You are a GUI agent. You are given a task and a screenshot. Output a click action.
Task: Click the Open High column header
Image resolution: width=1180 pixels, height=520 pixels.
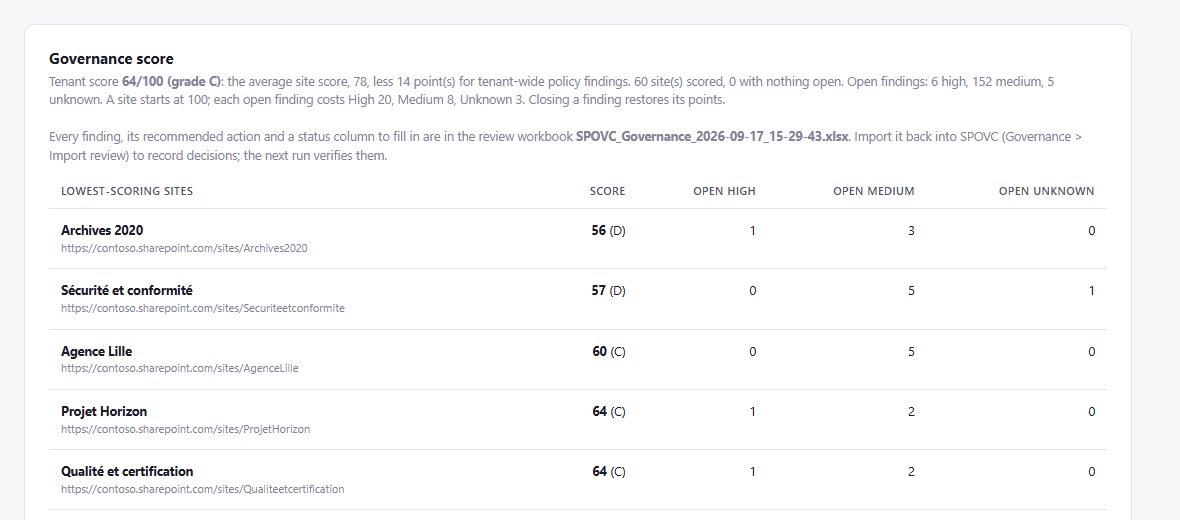[724, 191]
